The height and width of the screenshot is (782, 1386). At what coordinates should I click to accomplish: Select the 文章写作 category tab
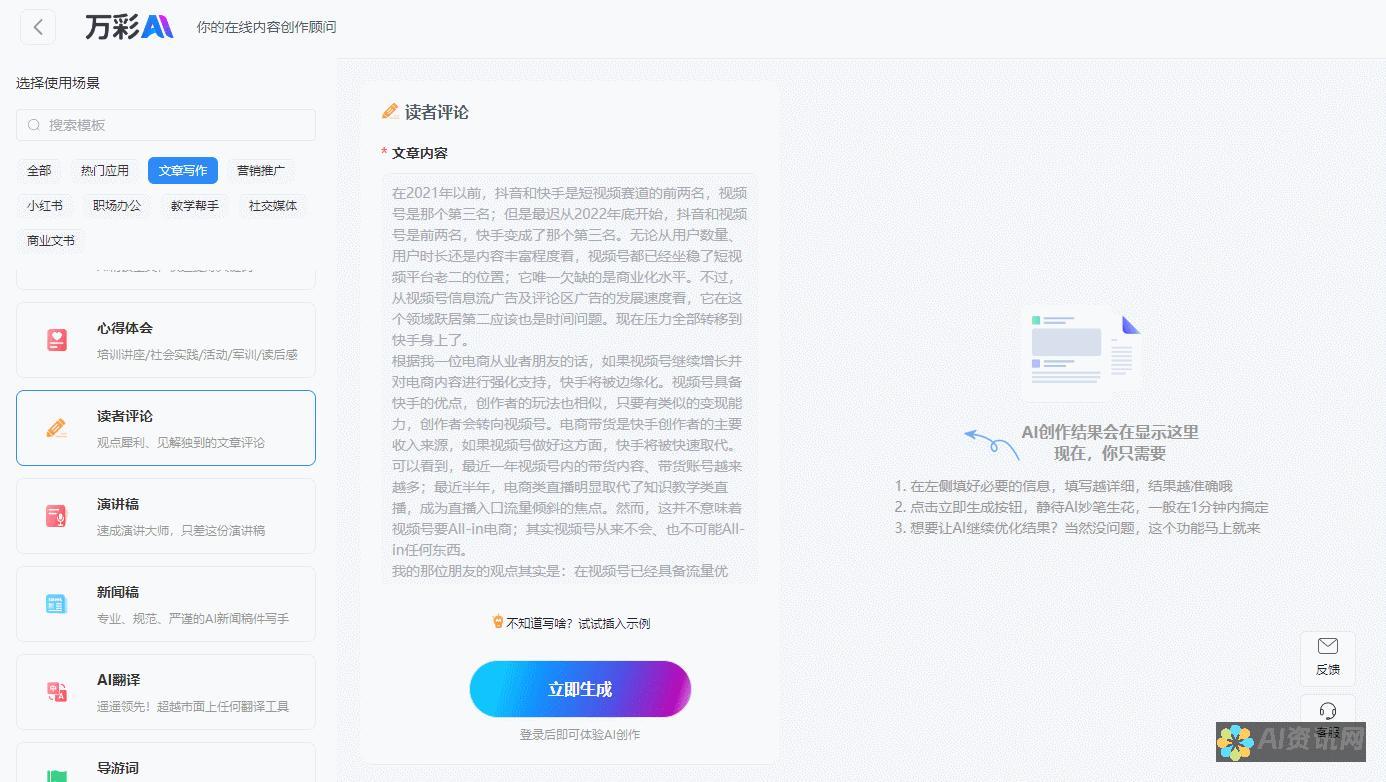click(x=183, y=171)
